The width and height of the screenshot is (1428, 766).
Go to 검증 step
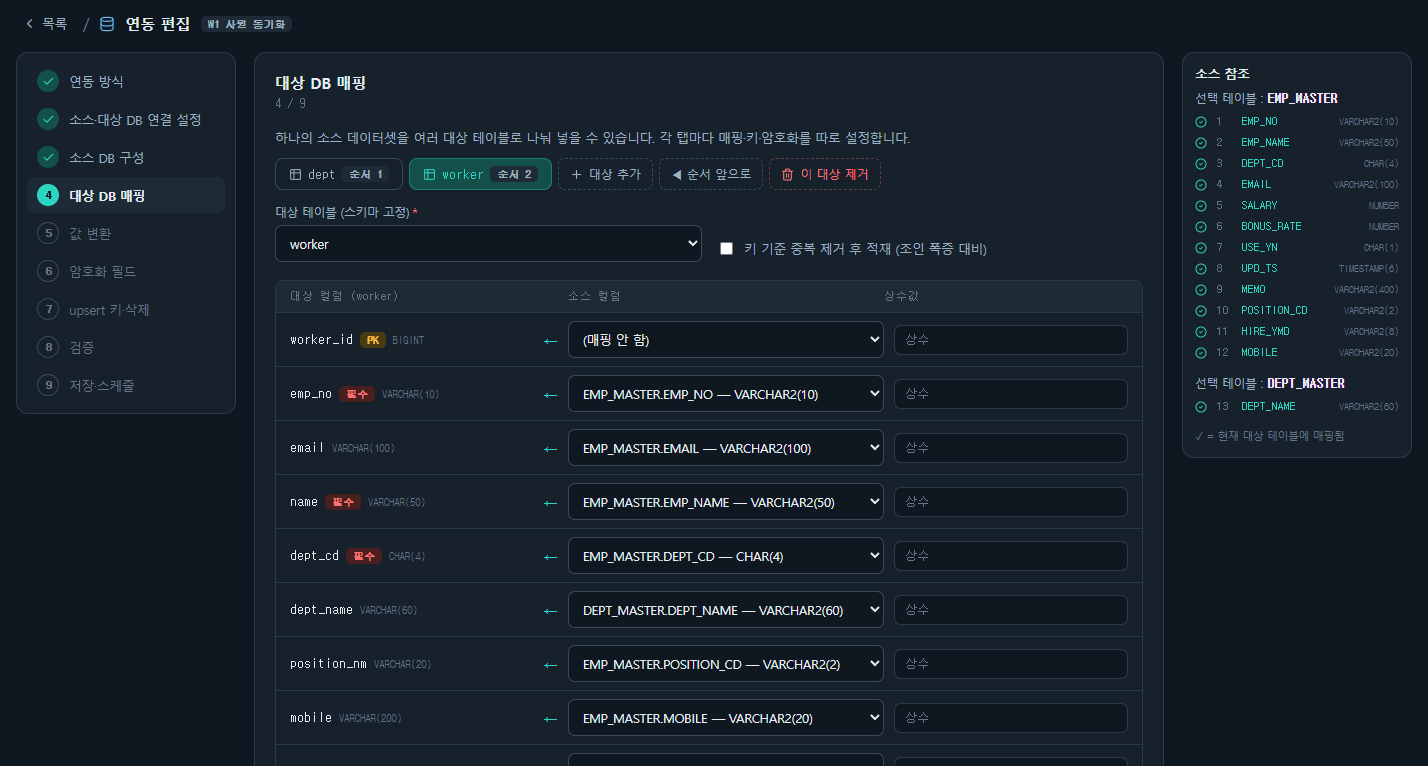point(126,347)
